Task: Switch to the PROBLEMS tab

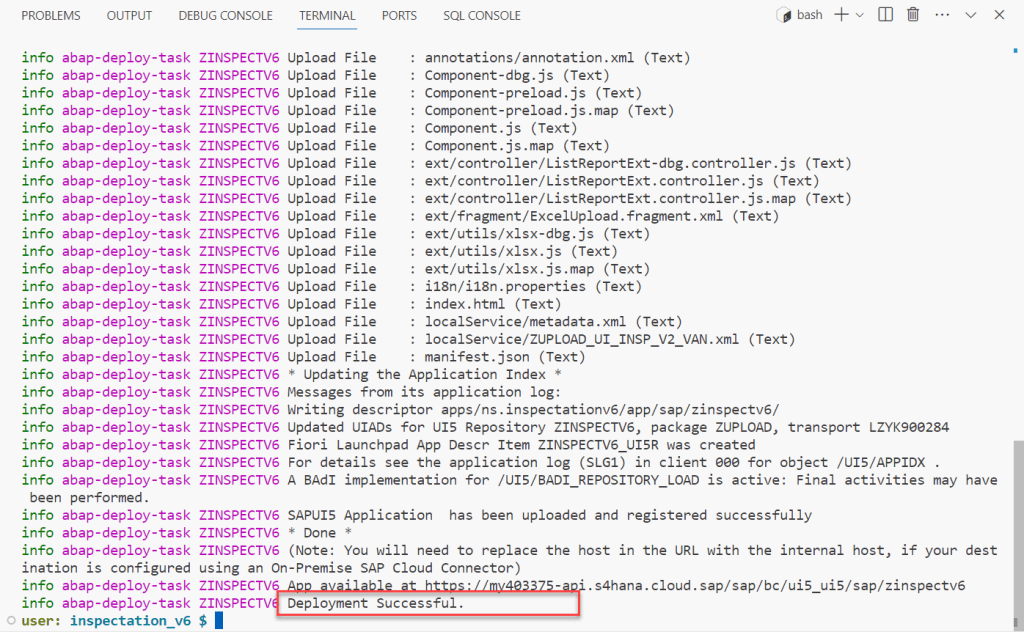Action: pyautogui.click(x=51, y=16)
